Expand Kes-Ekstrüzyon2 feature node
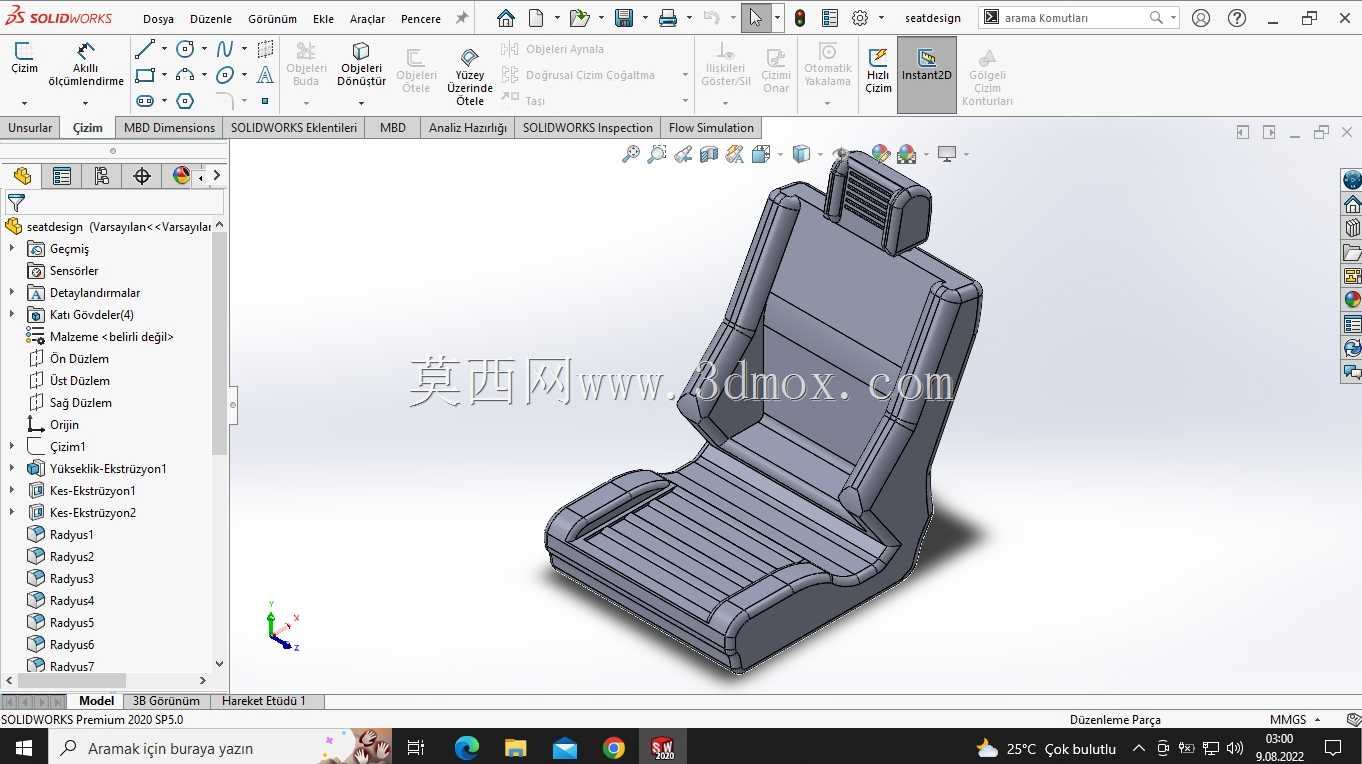The height and width of the screenshot is (764, 1362). [x=12, y=513]
